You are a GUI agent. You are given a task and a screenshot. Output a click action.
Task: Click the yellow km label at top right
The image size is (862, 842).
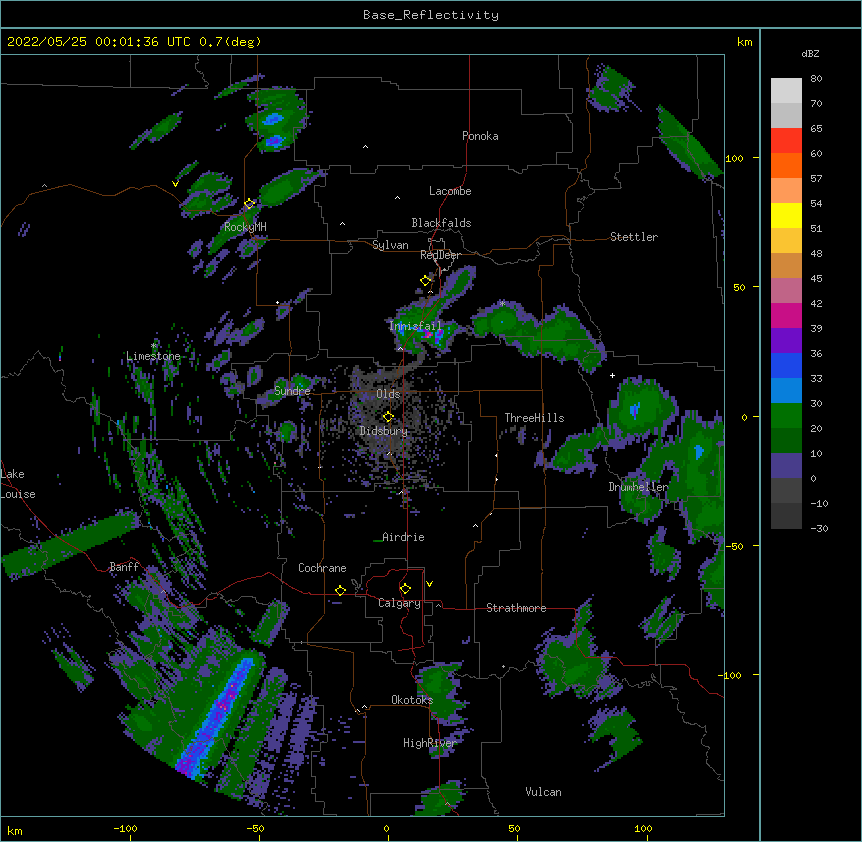(x=744, y=42)
